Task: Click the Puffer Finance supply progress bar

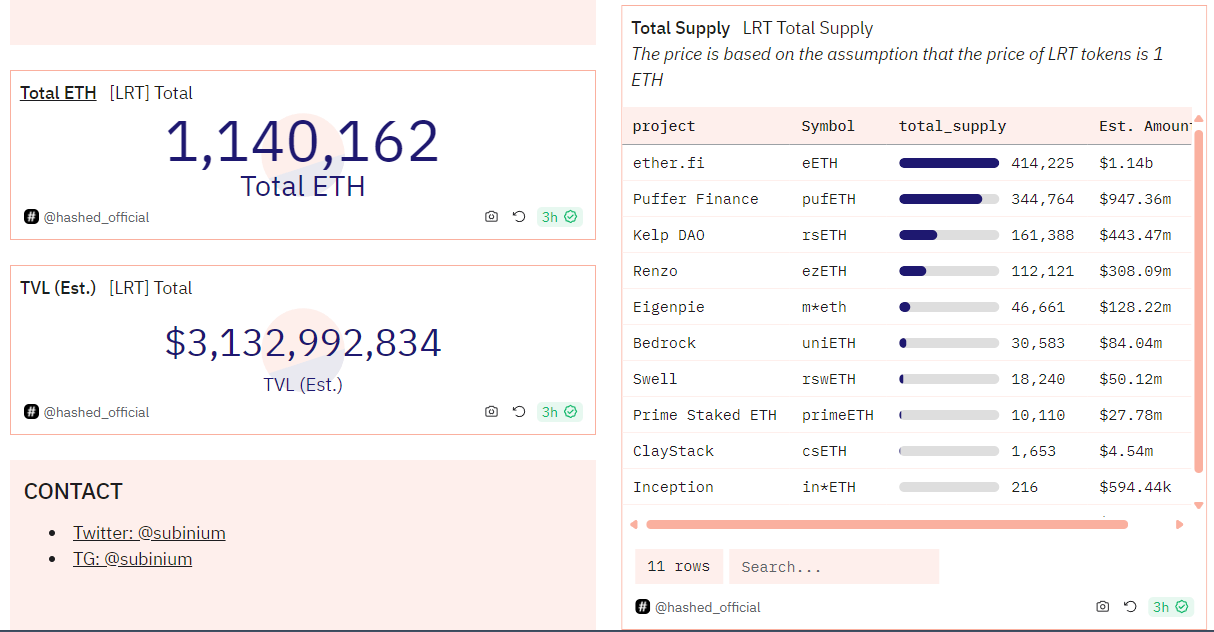Action: [x=949, y=199]
